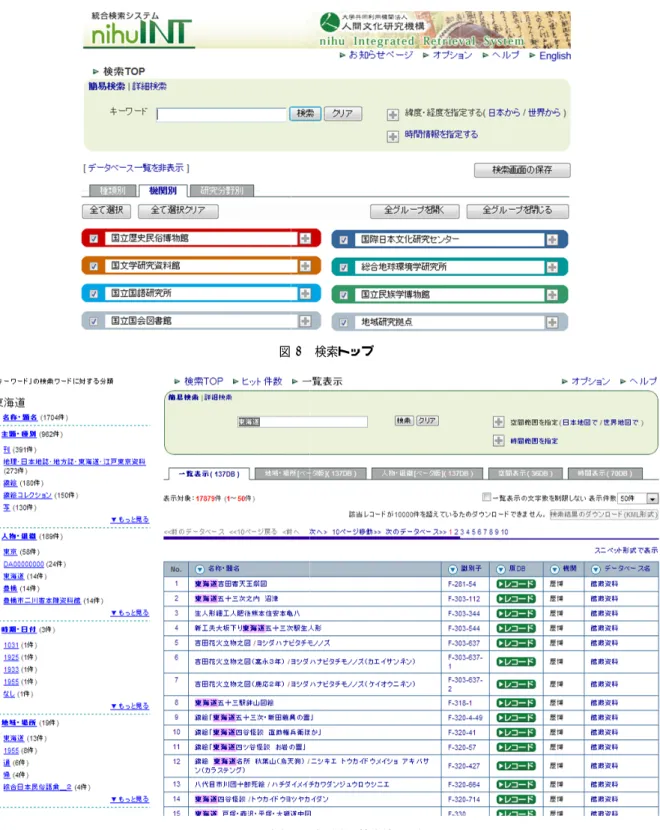
Task: Check the list-display character limit checkbox
Action: [x=486, y=497]
